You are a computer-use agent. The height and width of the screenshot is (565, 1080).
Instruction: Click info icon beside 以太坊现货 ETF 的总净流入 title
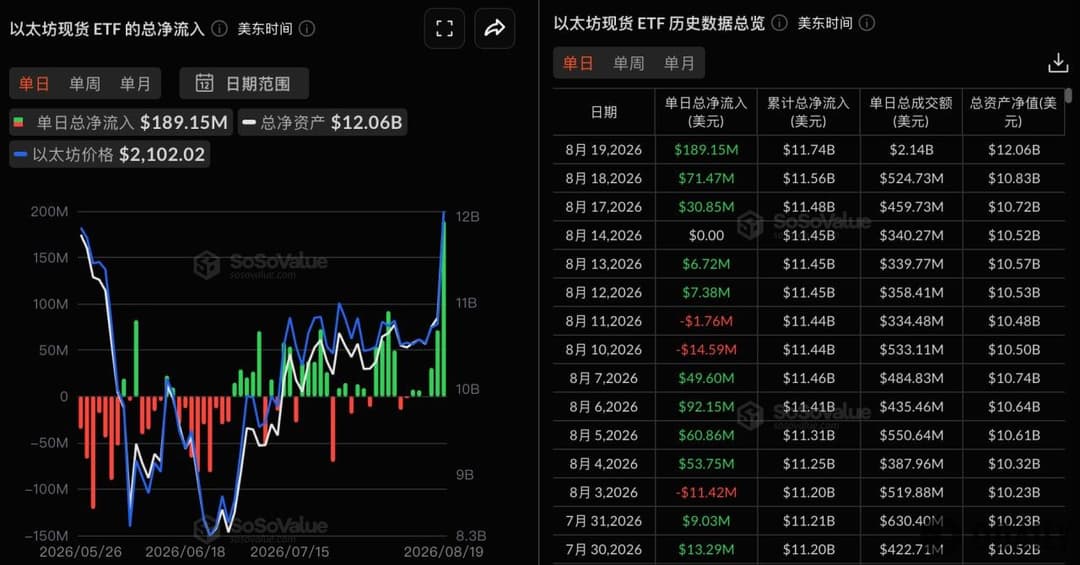point(219,28)
